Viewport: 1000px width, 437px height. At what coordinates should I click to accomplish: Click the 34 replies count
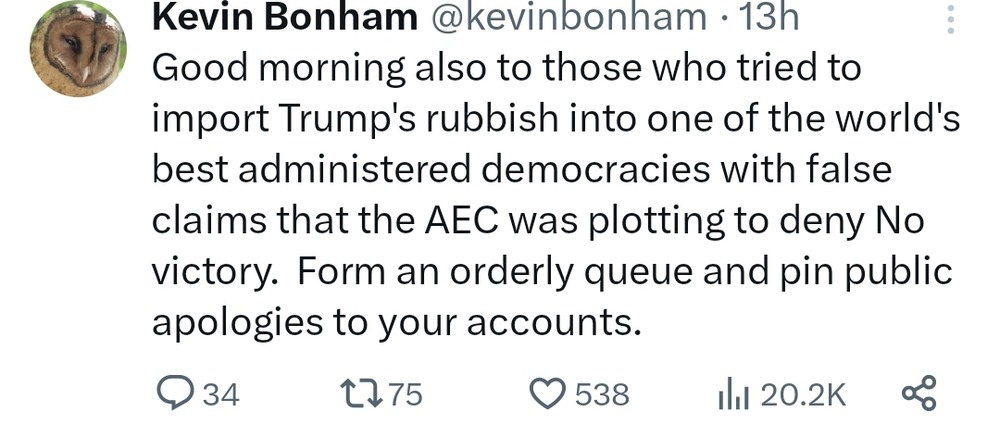pos(220,395)
